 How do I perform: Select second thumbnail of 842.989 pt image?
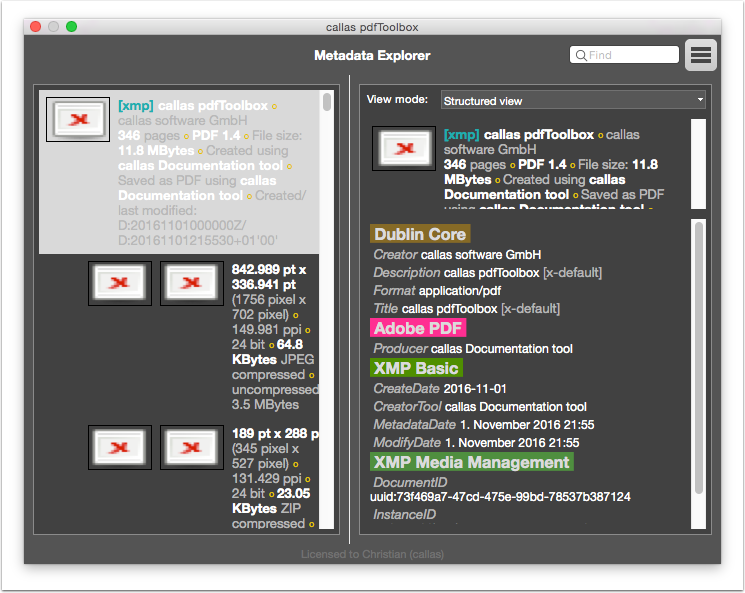pyautogui.click(x=192, y=283)
